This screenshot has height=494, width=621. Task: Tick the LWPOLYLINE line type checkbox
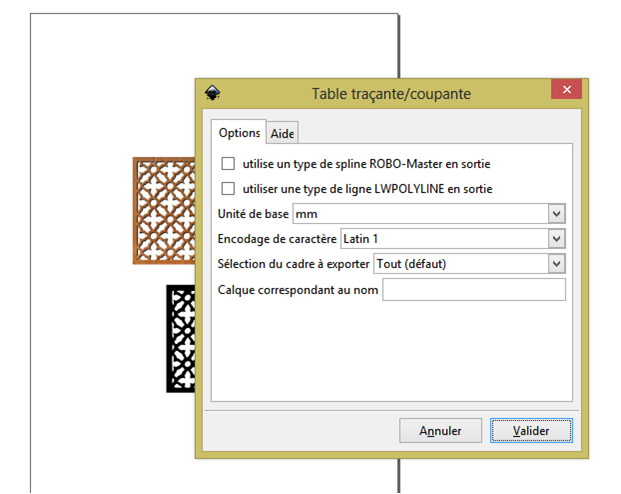tap(228, 189)
